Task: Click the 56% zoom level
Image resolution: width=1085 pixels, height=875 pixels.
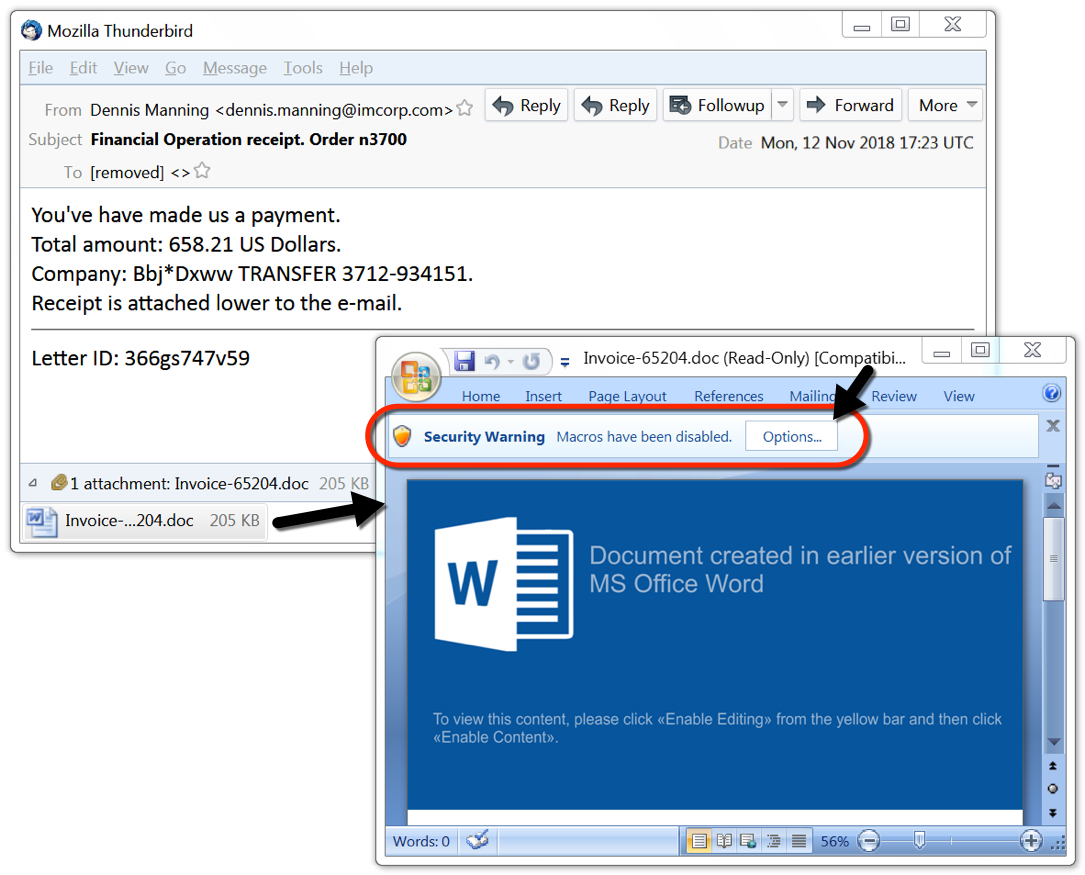Action: [835, 841]
